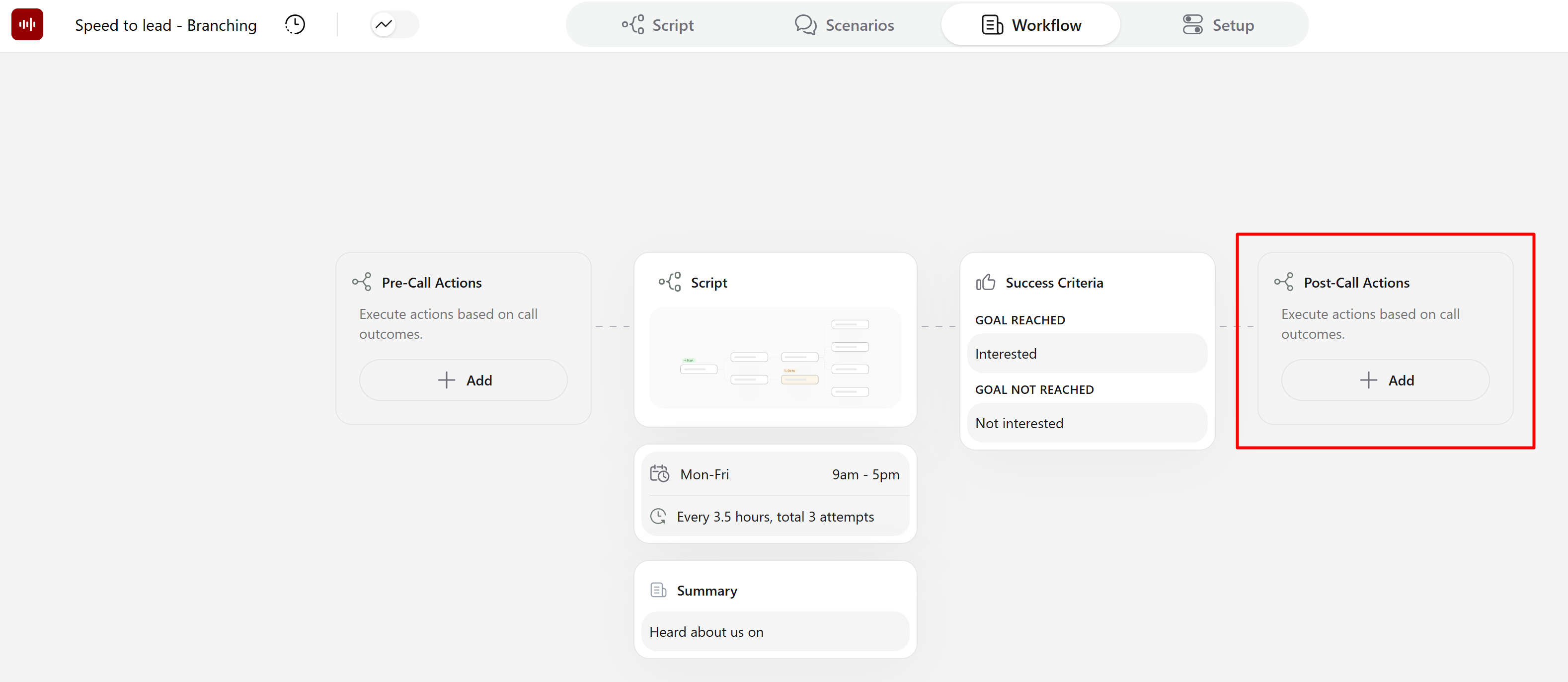This screenshot has height=682, width=1568.
Task: Click the Post-Call Actions branching icon
Action: click(1284, 282)
